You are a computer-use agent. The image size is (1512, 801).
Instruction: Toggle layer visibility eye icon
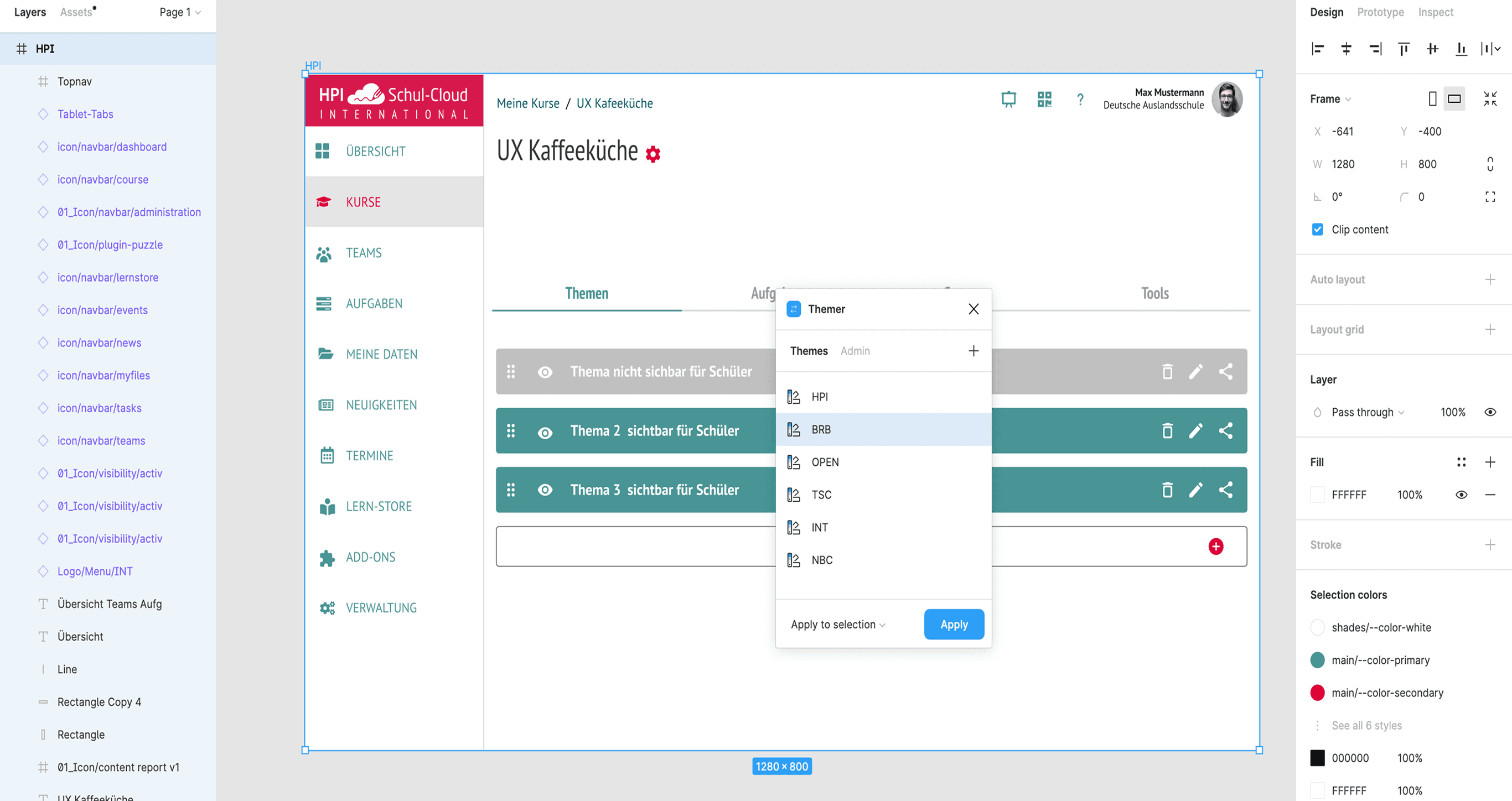tap(1490, 412)
